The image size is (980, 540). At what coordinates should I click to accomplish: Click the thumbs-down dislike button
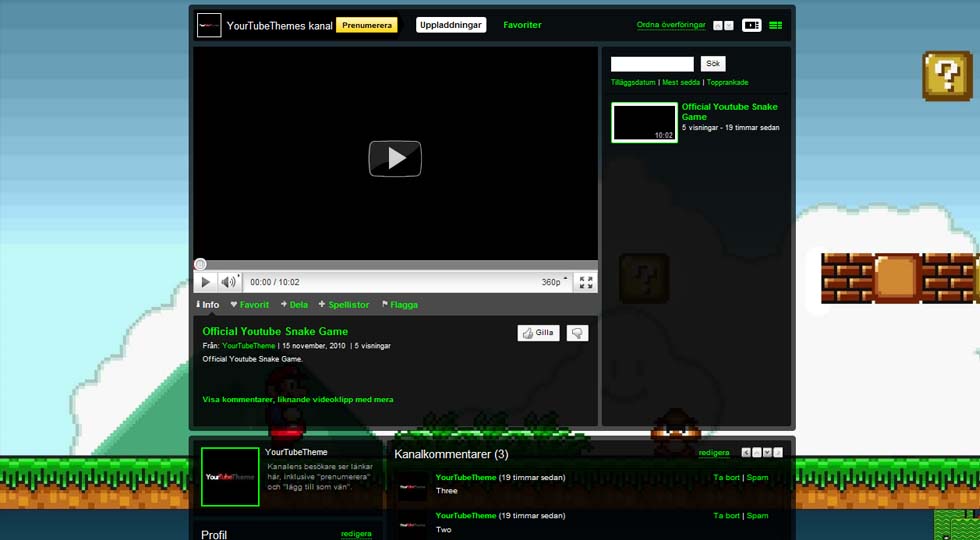(578, 333)
